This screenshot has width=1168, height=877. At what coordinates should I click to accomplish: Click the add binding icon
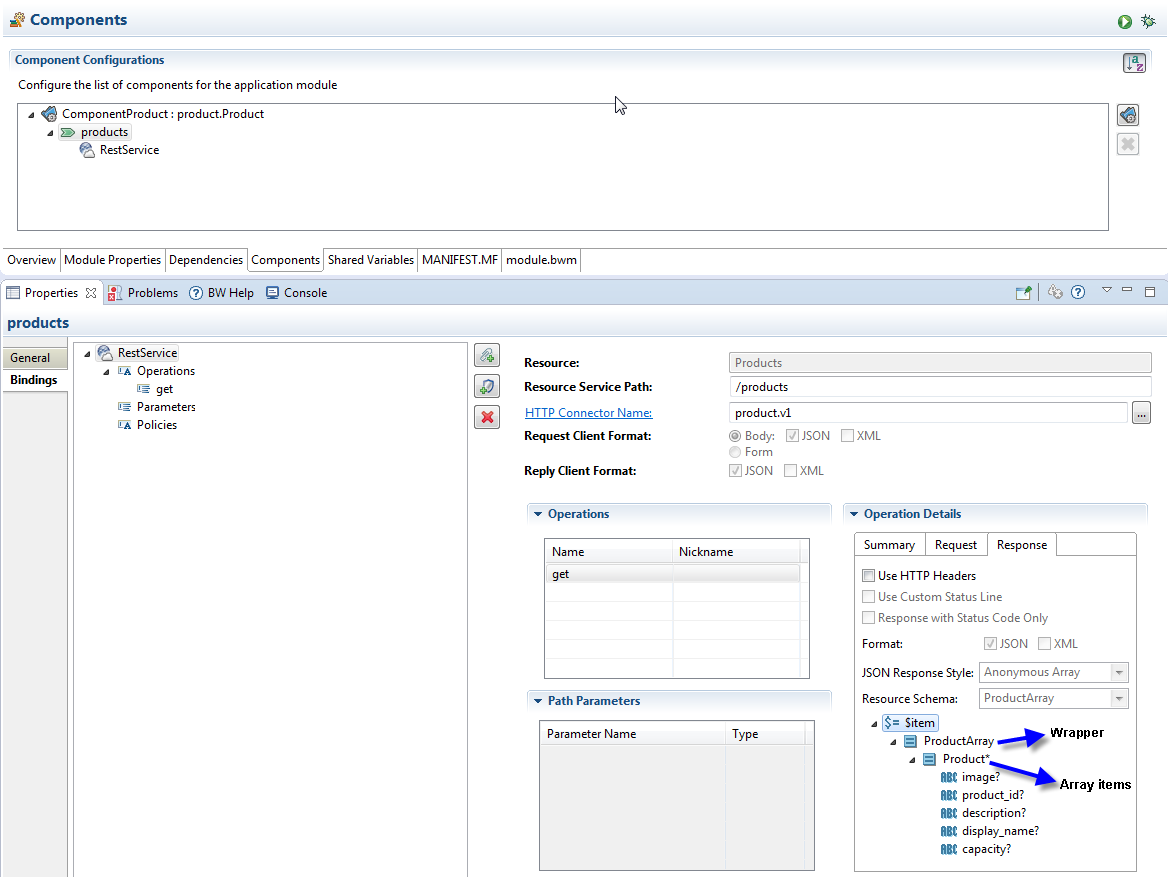[x=486, y=355]
